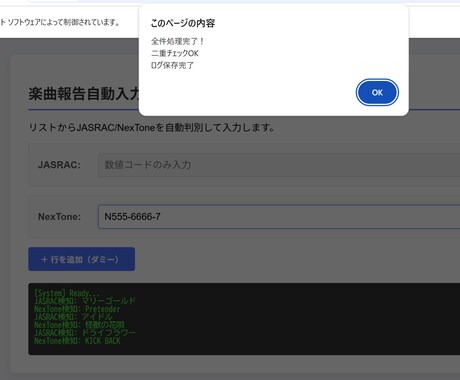460x380 pixels.
Task: Select the このページの内容 dialog title
Action: coord(183,23)
